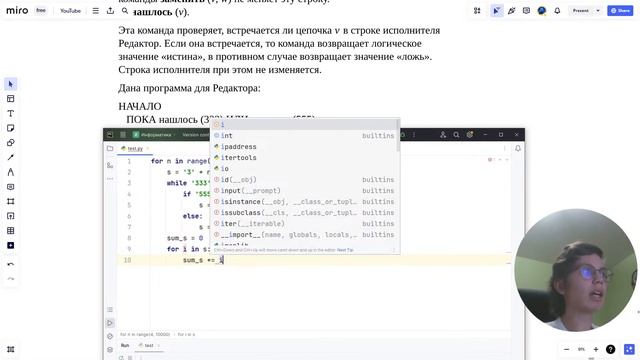Click the Present button in Miro
Screen dimensions: 640x360
tap(580, 11)
